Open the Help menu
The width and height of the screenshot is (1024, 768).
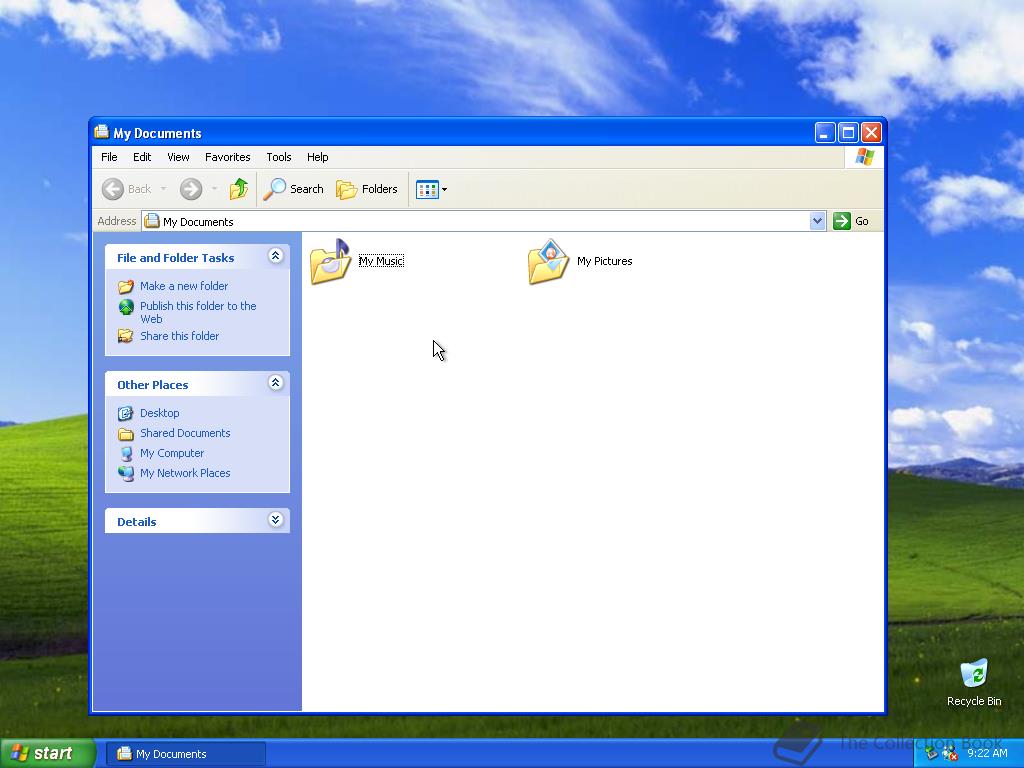[317, 157]
